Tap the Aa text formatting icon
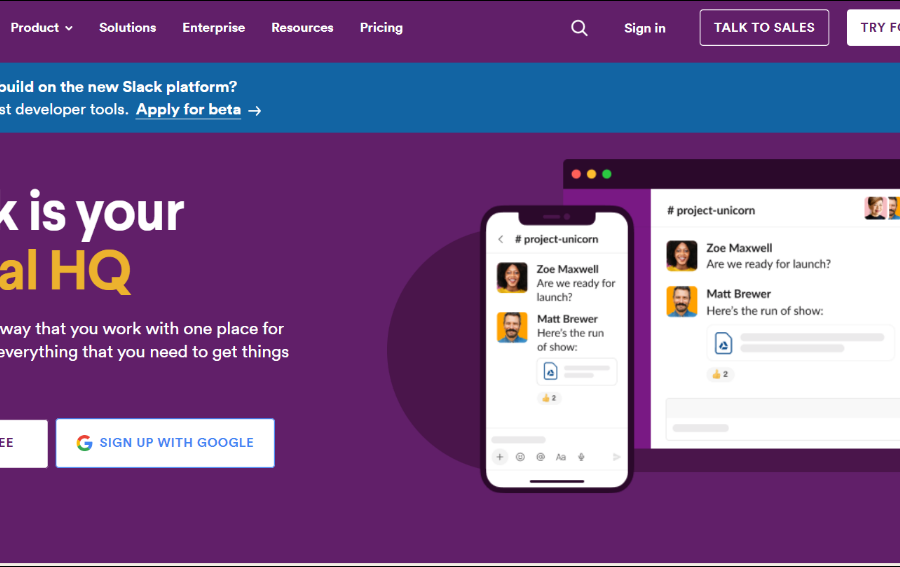Screen dimensions: 900x567 (x=561, y=457)
